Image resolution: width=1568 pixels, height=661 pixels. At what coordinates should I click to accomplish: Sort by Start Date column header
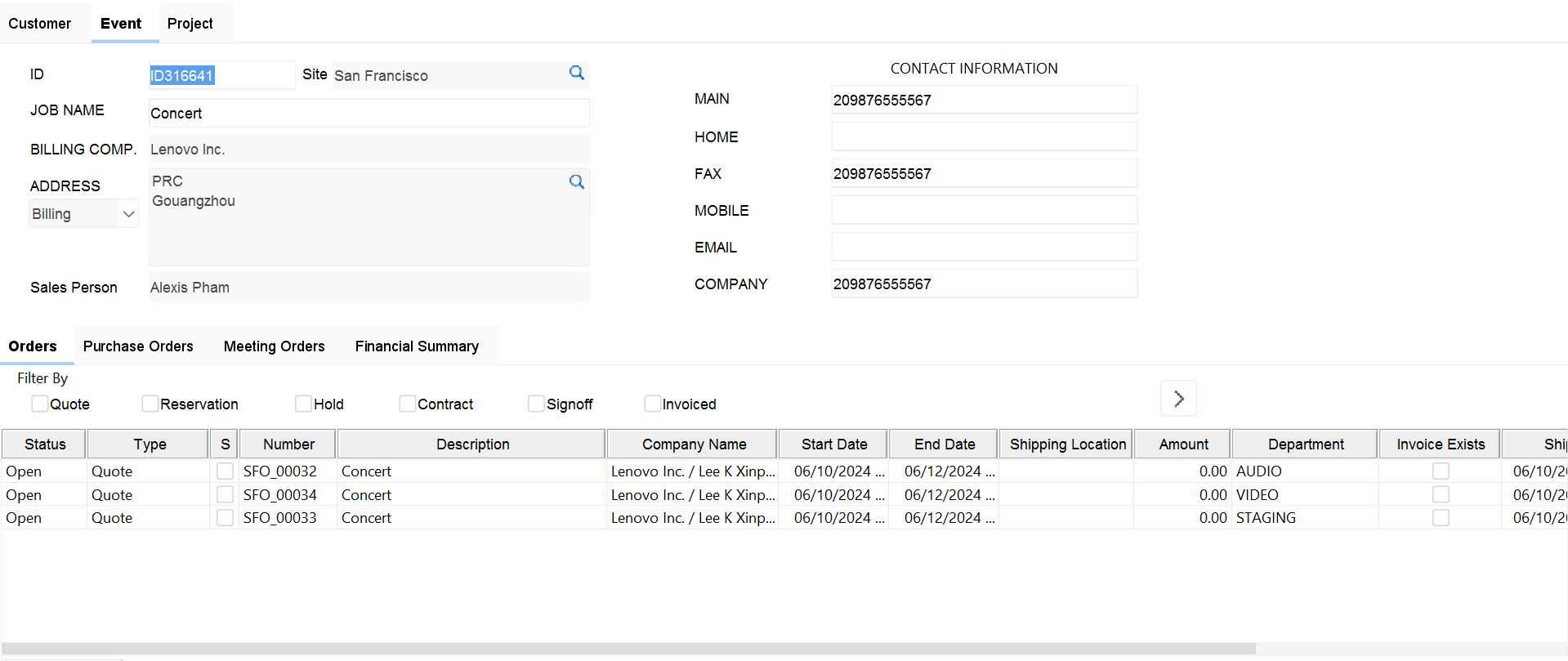[833, 444]
